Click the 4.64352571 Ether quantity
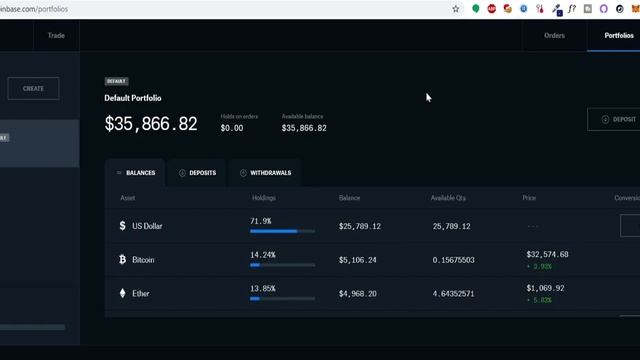 tap(453, 294)
